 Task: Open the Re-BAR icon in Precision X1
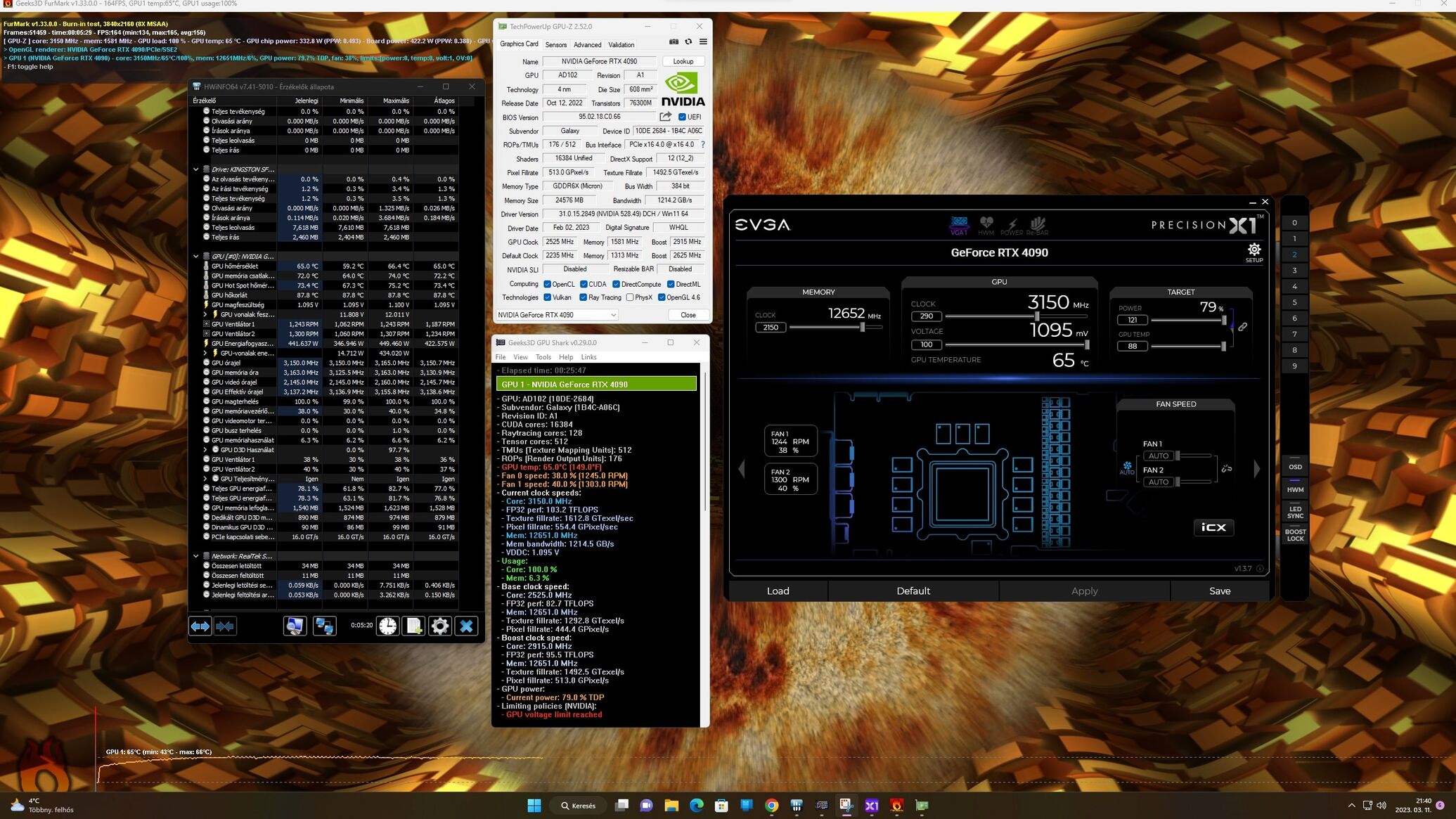pyautogui.click(x=1037, y=225)
